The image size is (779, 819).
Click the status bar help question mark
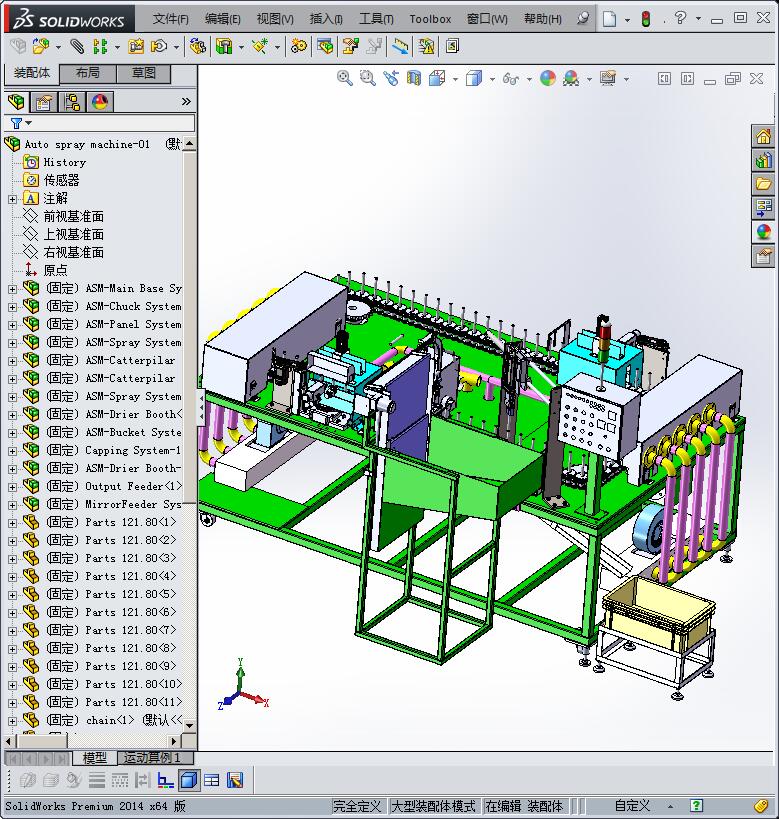pyautogui.click(x=696, y=806)
